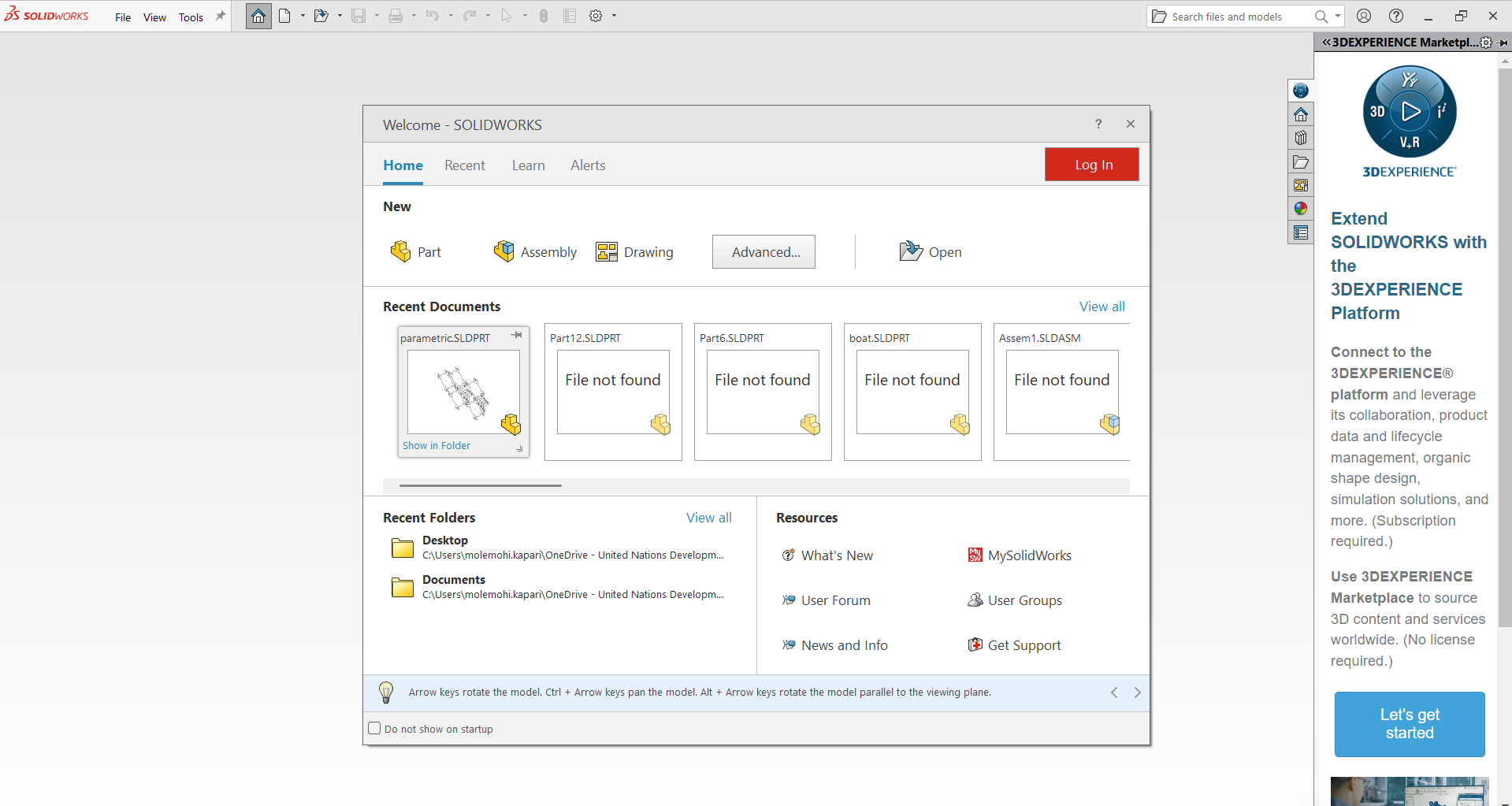Open the File menu
Image resolution: width=1512 pixels, height=806 pixels.
(123, 17)
